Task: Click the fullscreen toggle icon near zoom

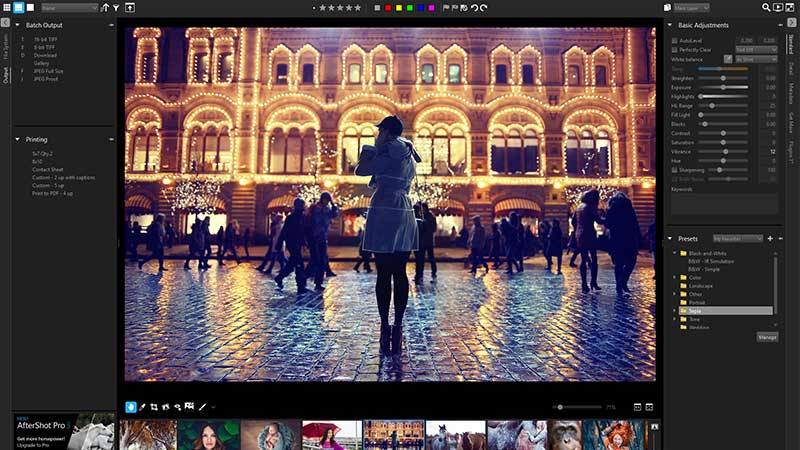Action: tap(649, 407)
